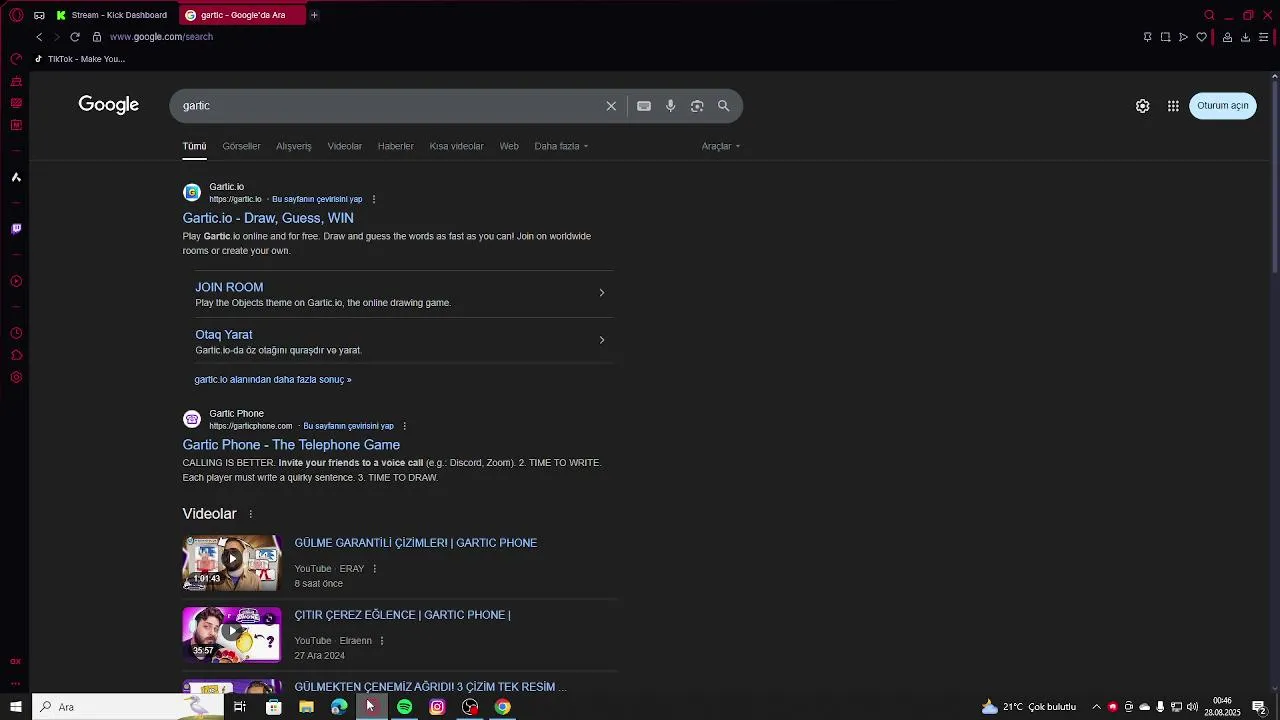Open Easy Setup sliders icon
Viewport: 1280px width, 720px height.
pyautogui.click(x=1263, y=37)
